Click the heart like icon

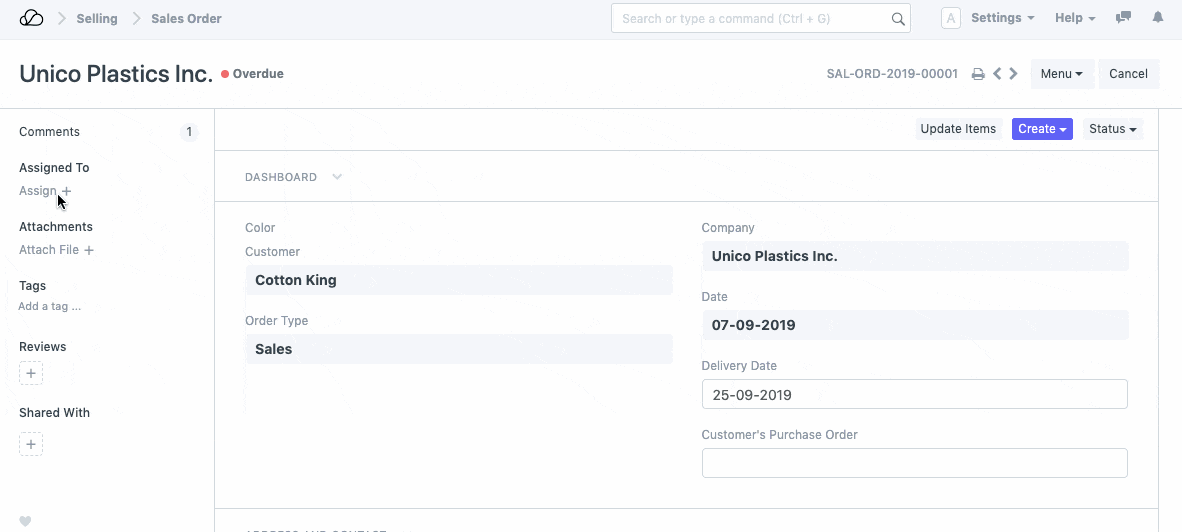click(x=26, y=521)
